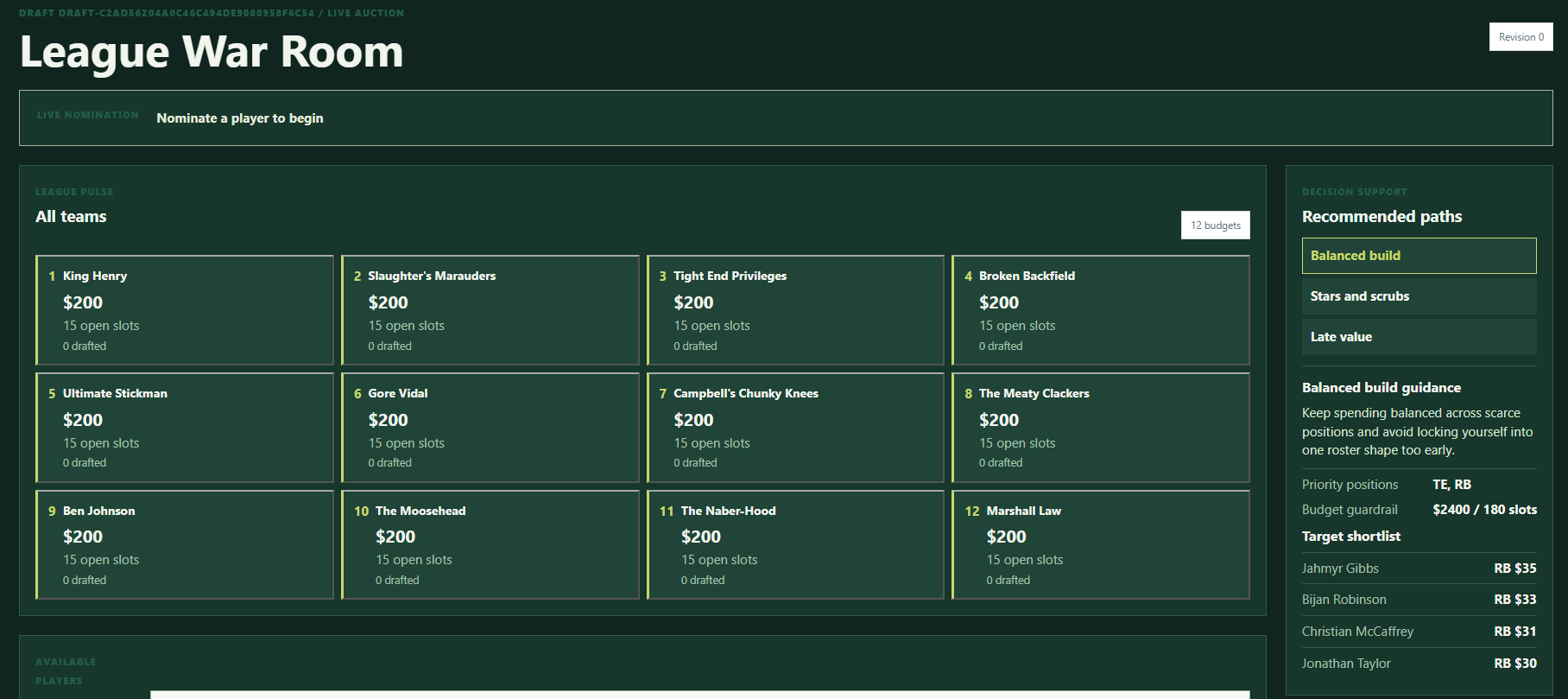Open The Moosehead team card
The height and width of the screenshot is (699, 1568).
click(490, 544)
